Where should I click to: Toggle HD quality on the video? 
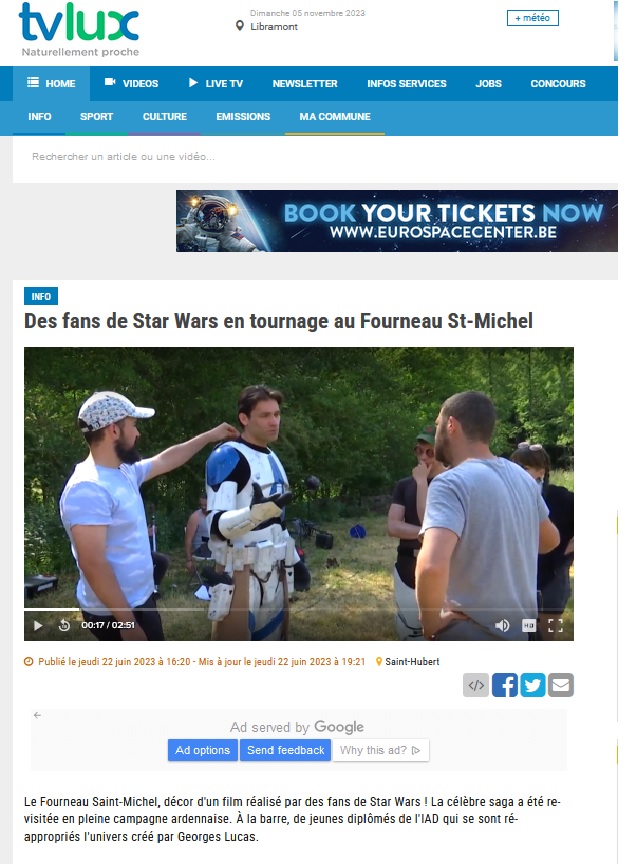coord(529,625)
